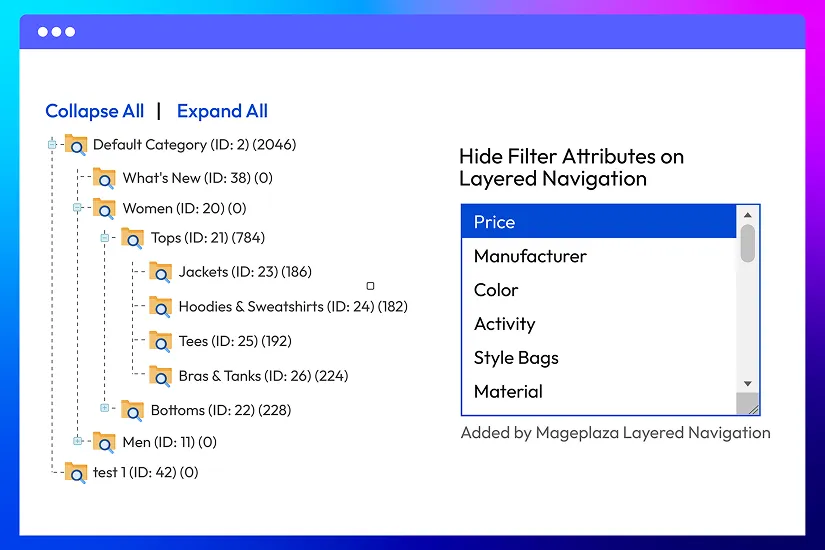Click the Hoodies & Sweatshirts folder icon
The height and width of the screenshot is (550, 825).
pos(160,306)
